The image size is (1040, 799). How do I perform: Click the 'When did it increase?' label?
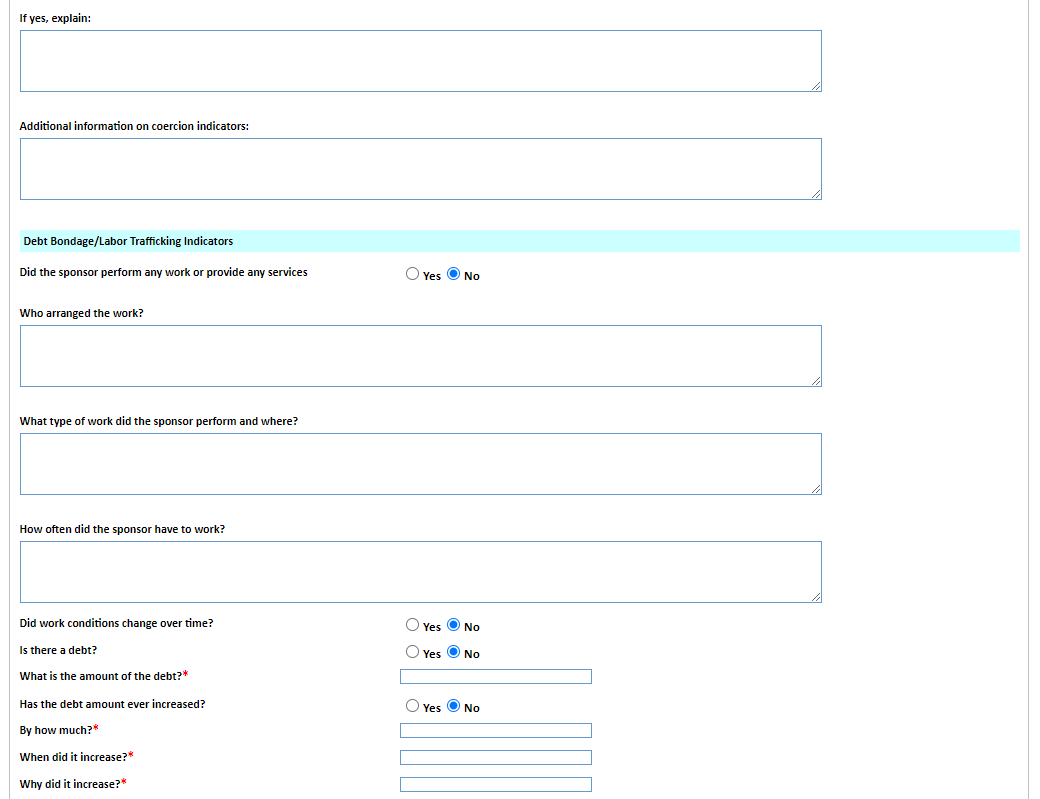tap(76, 757)
